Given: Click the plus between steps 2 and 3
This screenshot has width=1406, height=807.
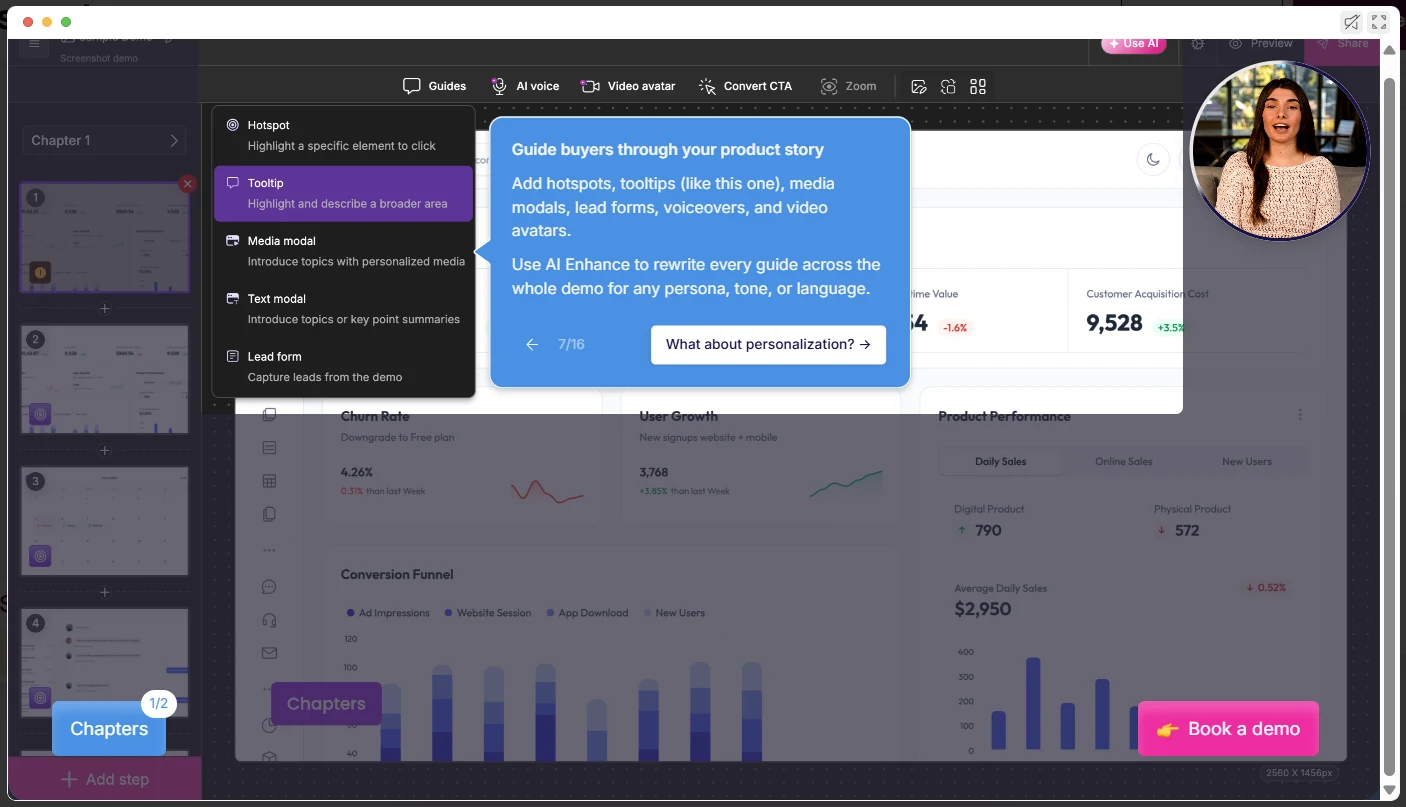Looking at the screenshot, I should coord(105,451).
